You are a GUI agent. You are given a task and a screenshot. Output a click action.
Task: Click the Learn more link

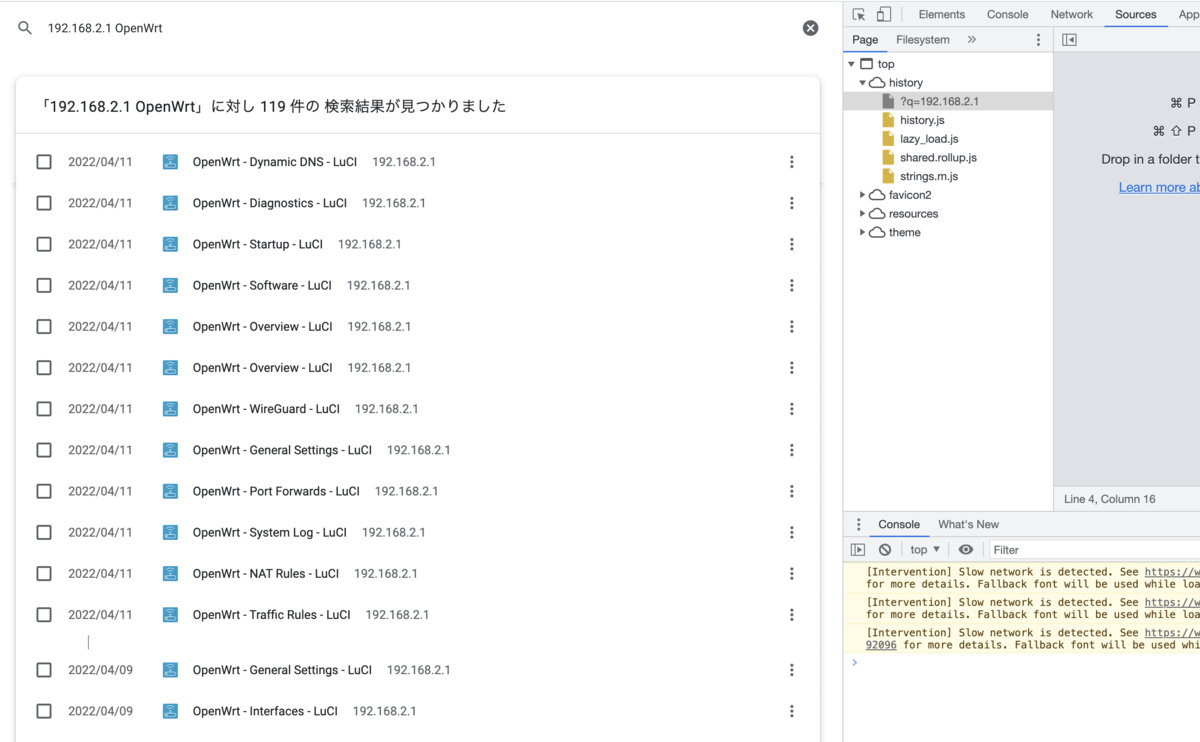(x=1159, y=187)
